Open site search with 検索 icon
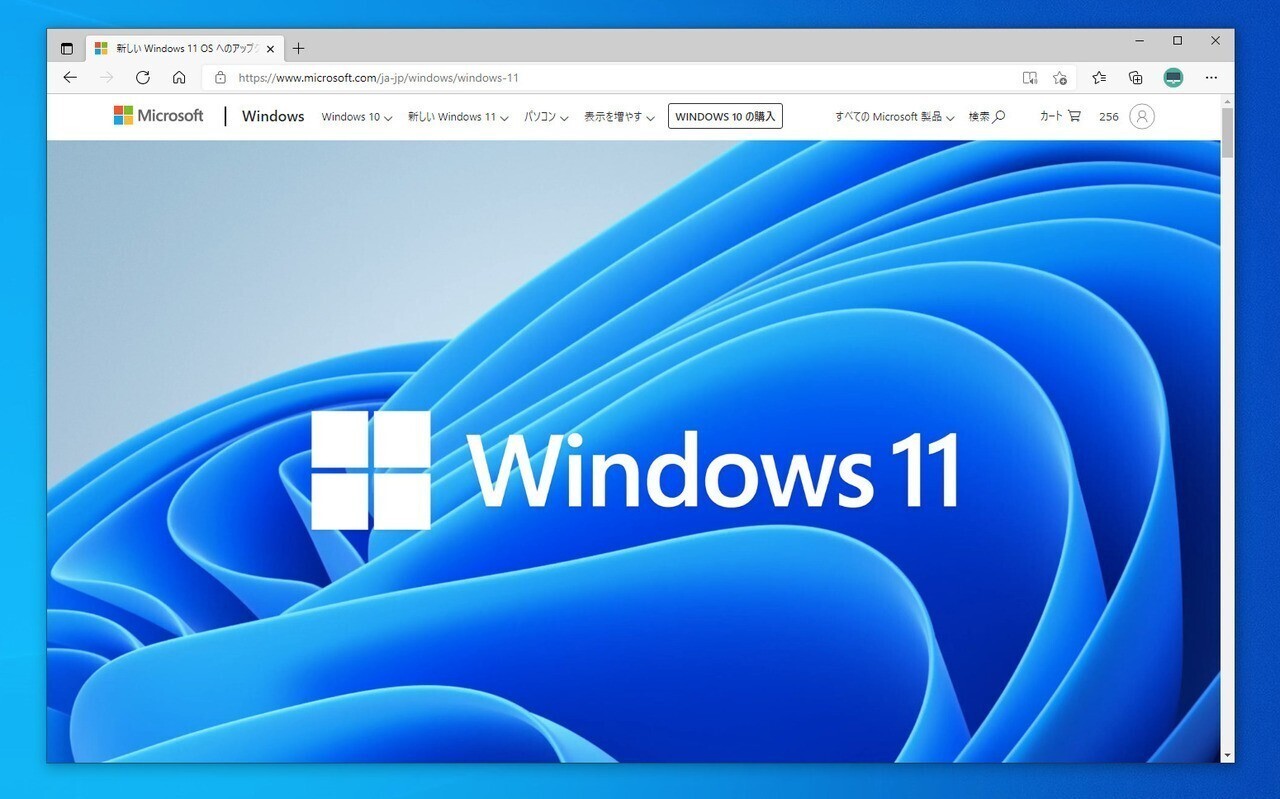The height and width of the screenshot is (799, 1280). (987, 116)
